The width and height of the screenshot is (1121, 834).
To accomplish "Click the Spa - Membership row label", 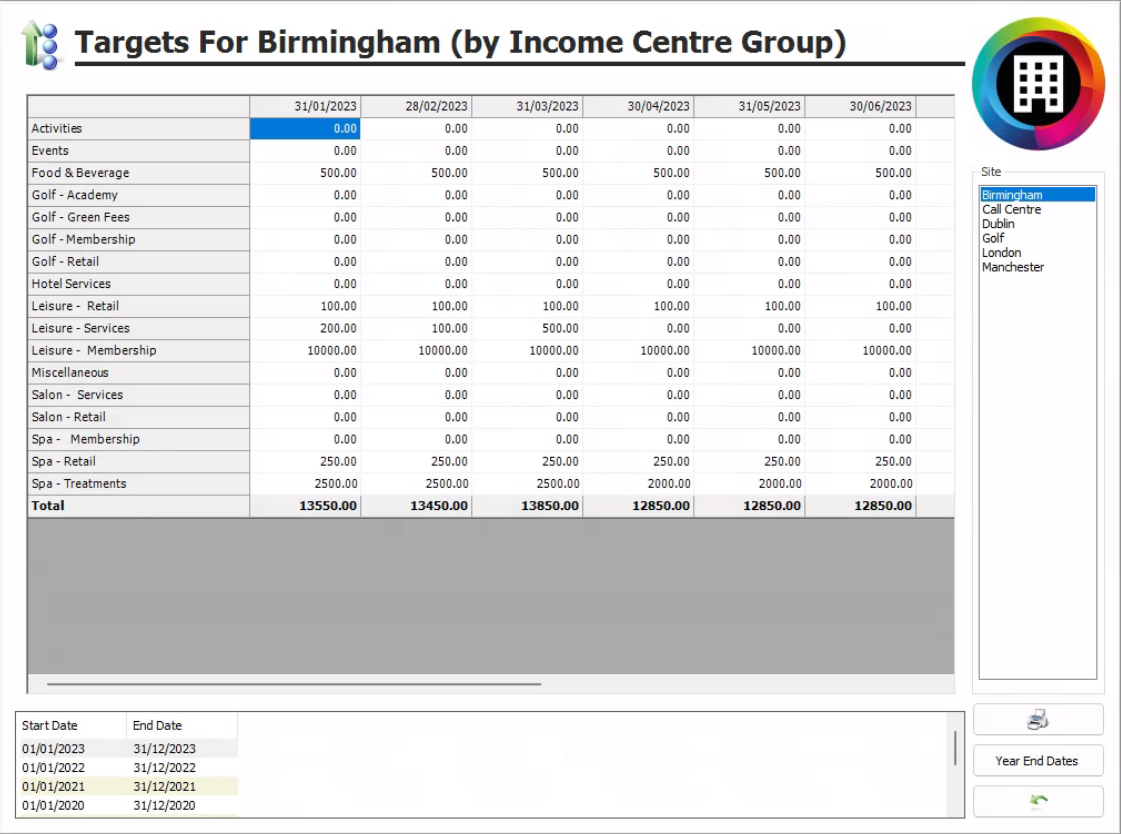I will [x=139, y=439].
